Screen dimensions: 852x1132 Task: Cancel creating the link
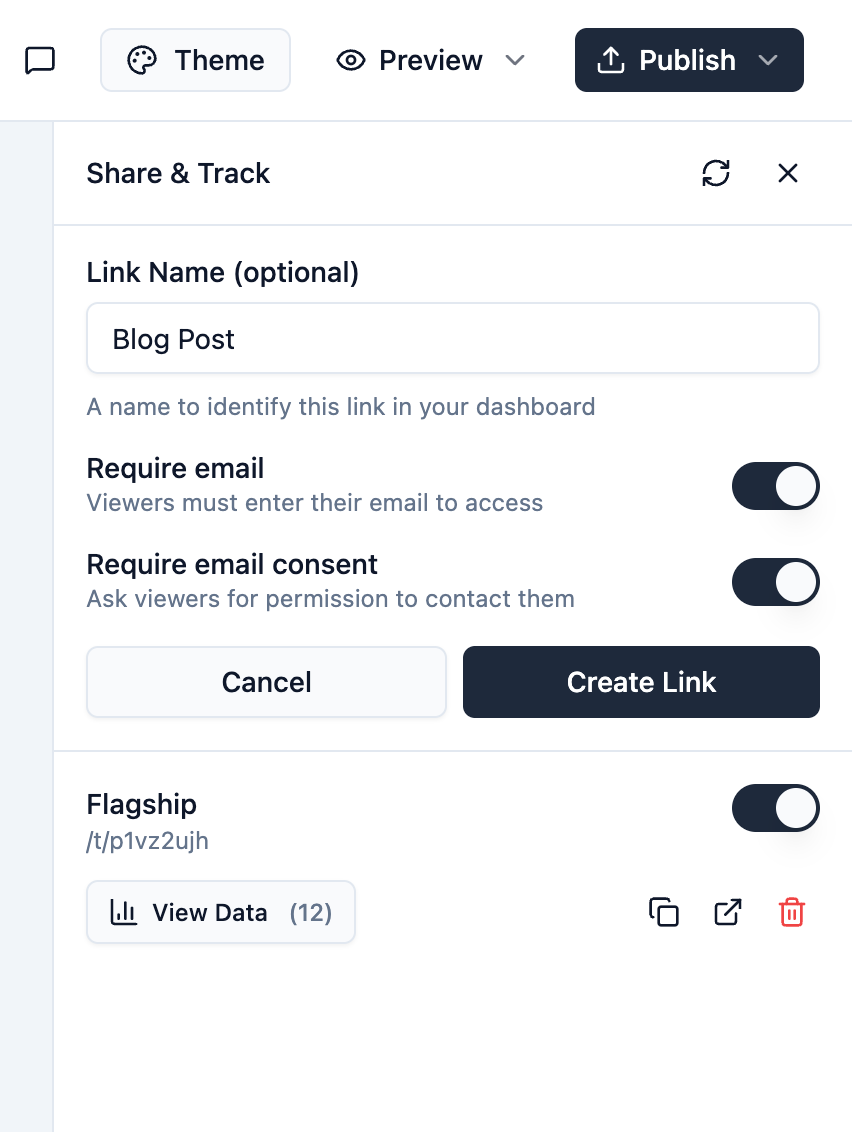click(266, 682)
